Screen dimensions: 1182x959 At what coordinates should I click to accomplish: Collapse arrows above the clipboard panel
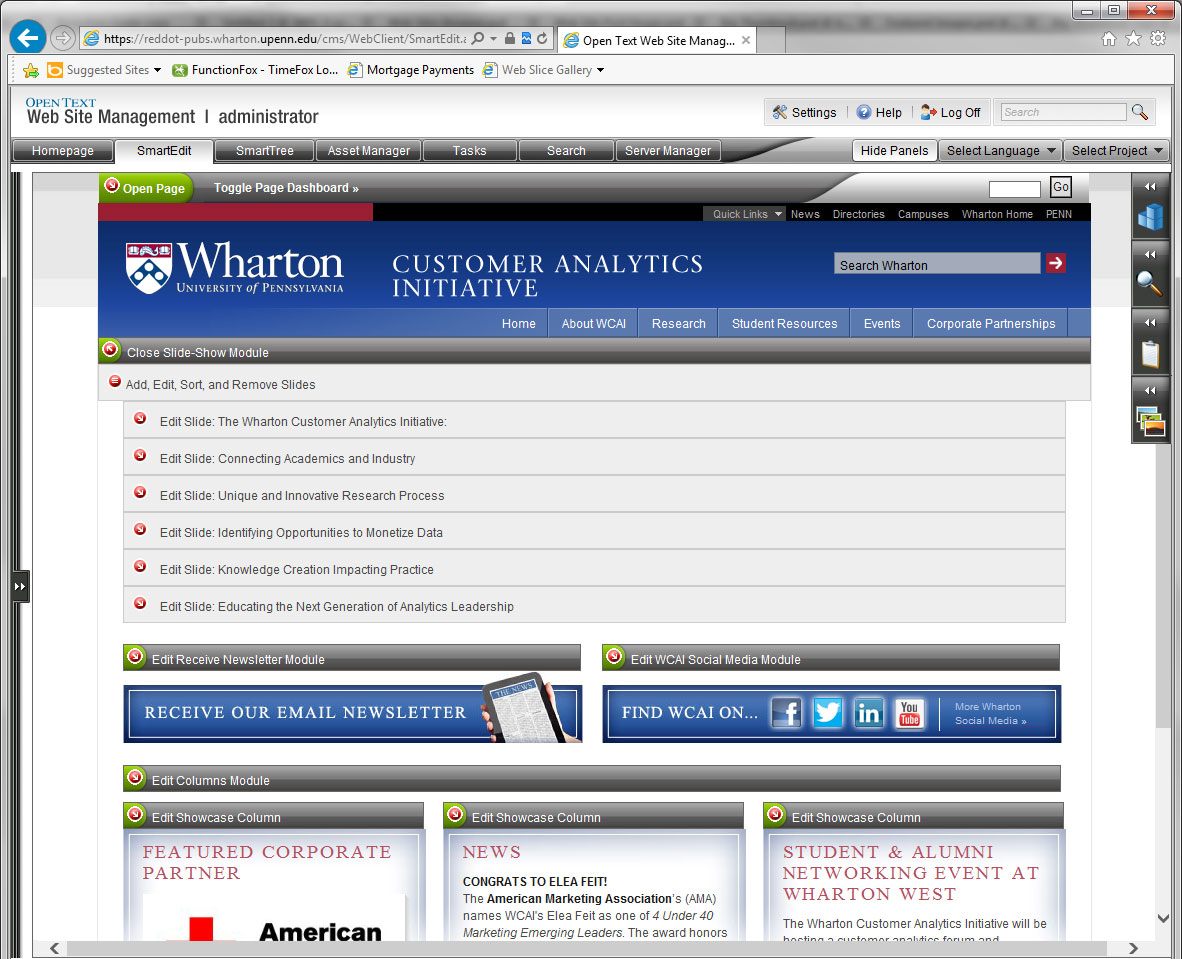coord(1150,323)
